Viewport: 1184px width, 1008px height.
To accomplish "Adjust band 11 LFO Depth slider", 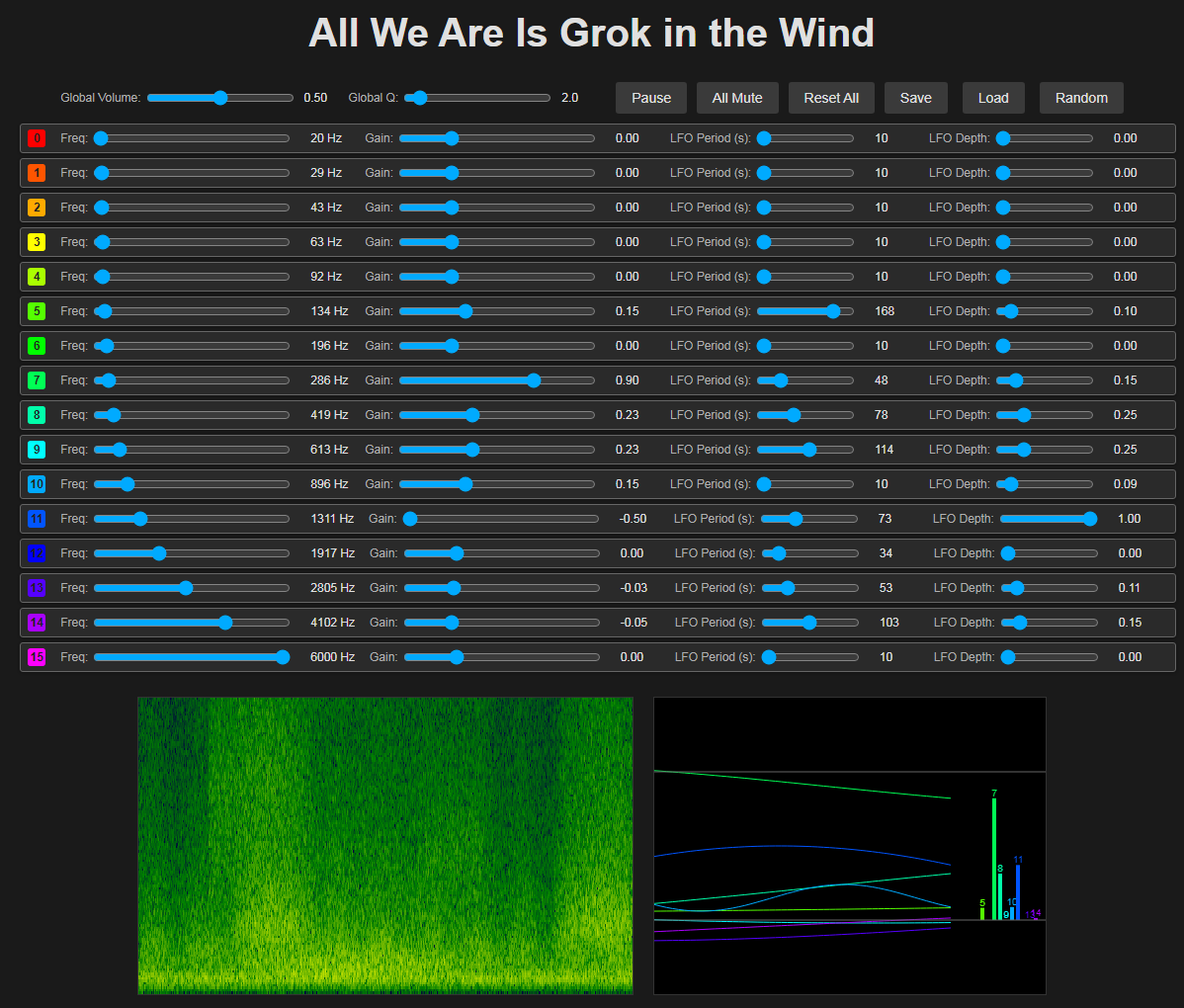I will pyautogui.click(x=1049, y=519).
